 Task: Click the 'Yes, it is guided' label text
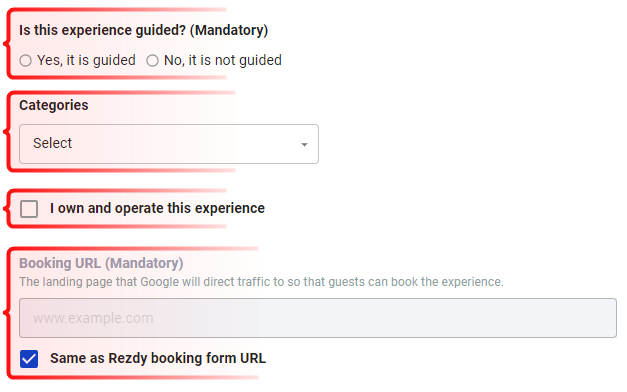(86, 60)
